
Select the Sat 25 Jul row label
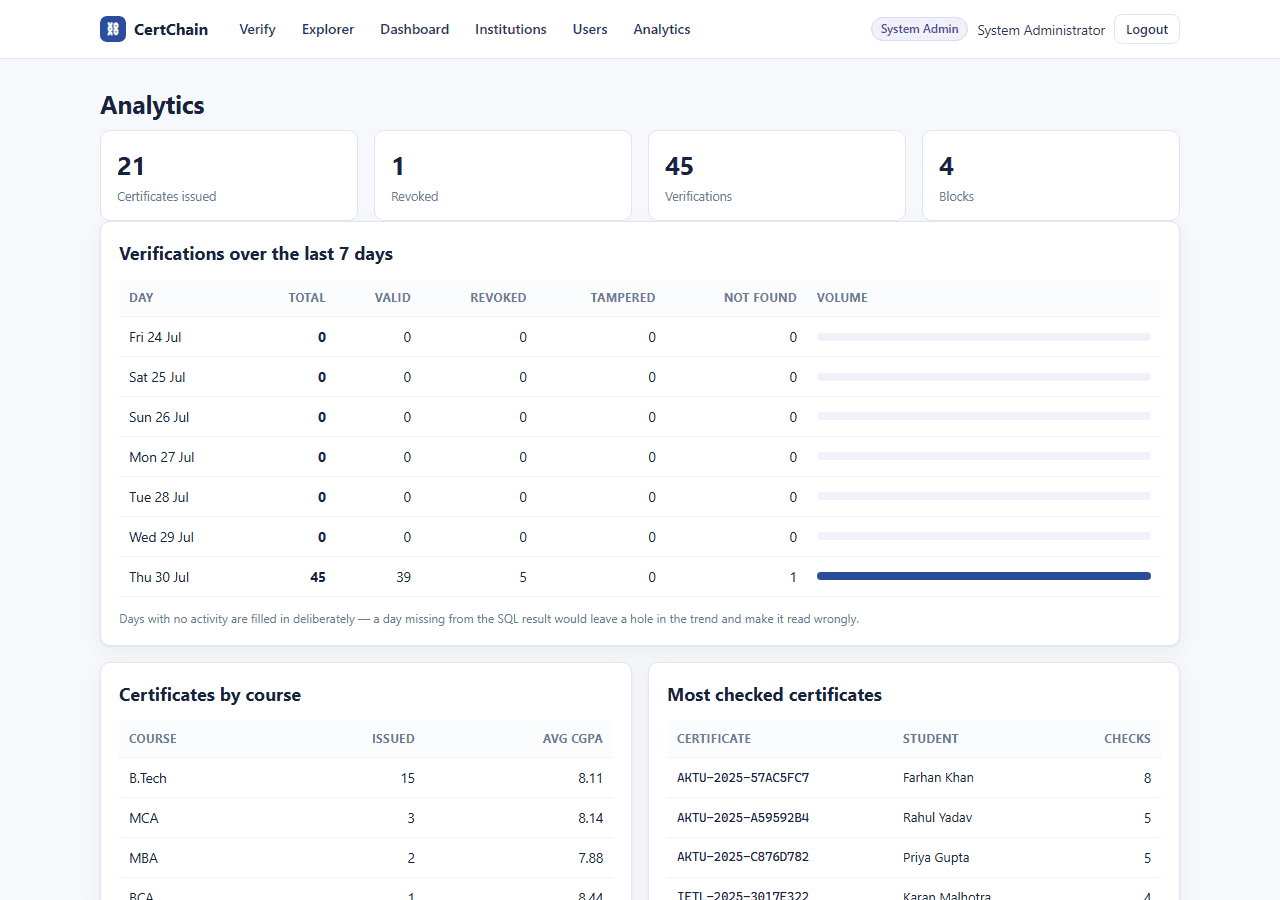(x=157, y=377)
